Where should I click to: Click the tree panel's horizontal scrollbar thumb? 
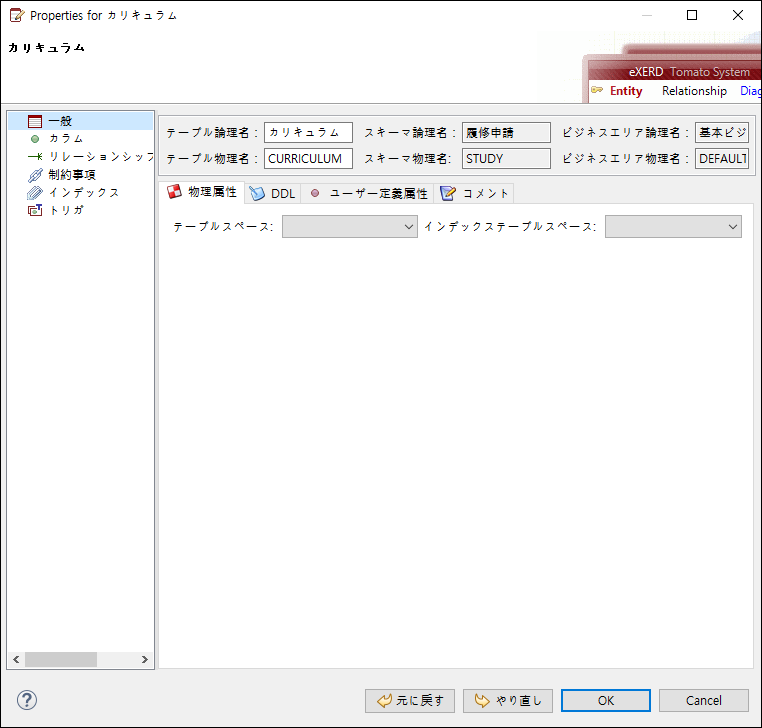61,659
